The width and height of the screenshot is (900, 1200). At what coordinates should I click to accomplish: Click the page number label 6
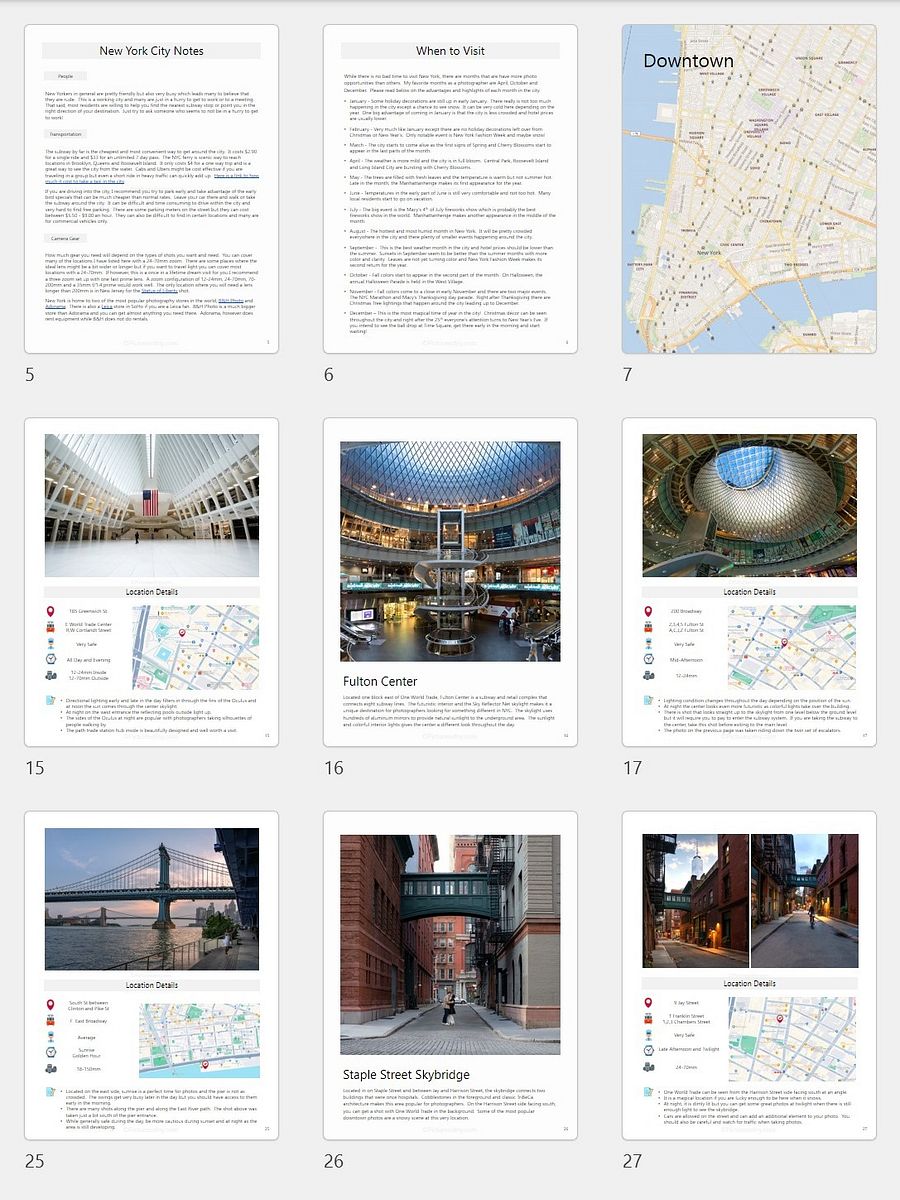[328, 375]
